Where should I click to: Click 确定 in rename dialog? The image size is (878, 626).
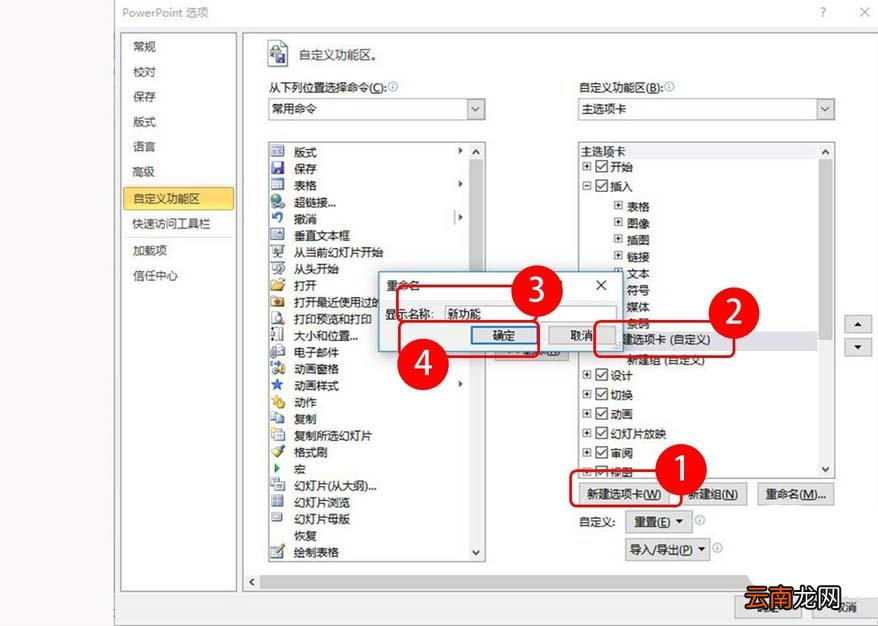tap(503, 335)
